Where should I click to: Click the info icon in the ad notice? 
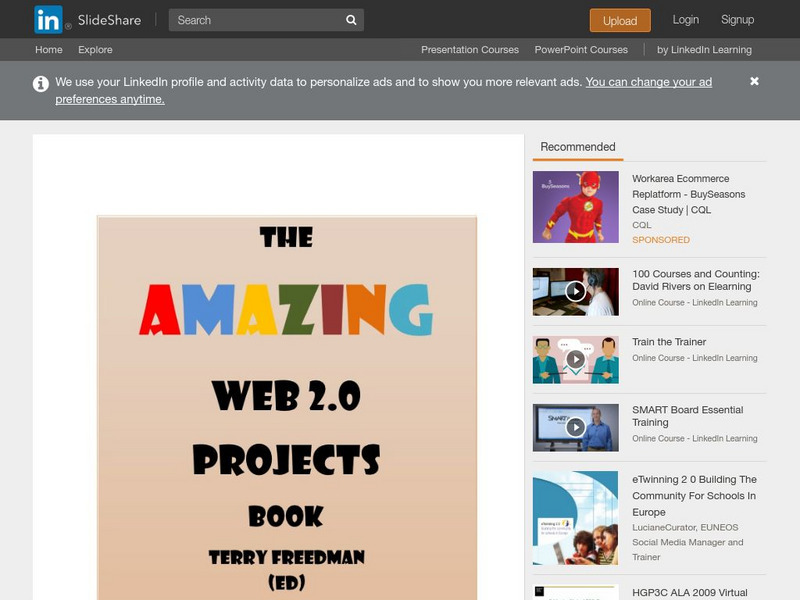point(39,84)
